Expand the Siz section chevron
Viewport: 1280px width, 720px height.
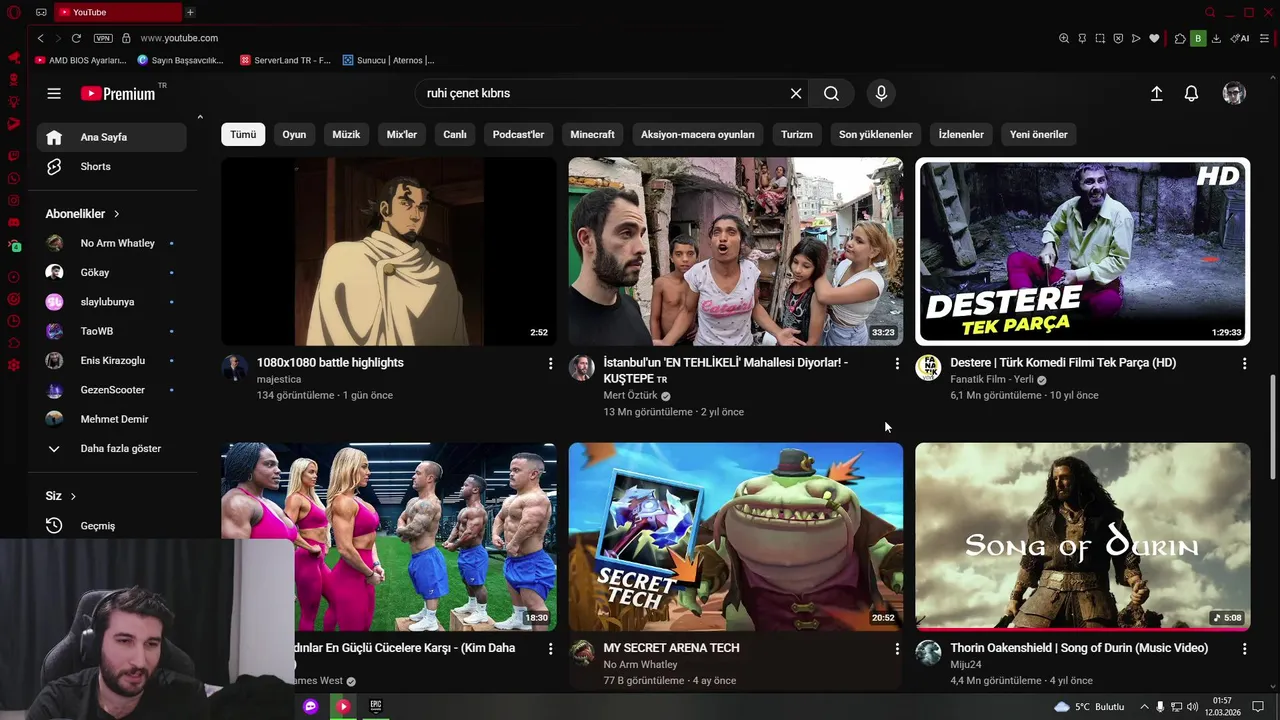tap(73, 496)
